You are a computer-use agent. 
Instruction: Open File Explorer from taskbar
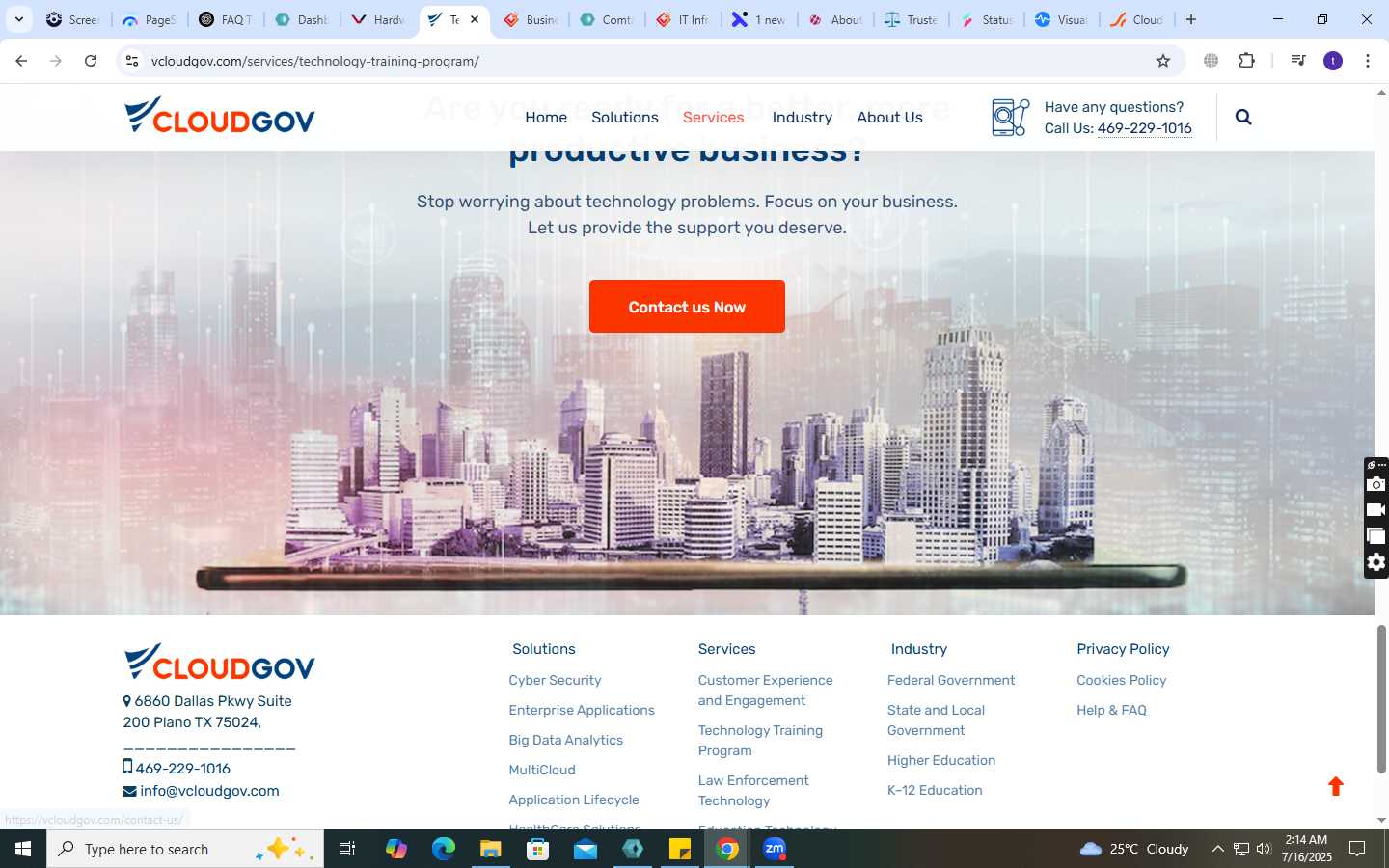click(x=490, y=849)
